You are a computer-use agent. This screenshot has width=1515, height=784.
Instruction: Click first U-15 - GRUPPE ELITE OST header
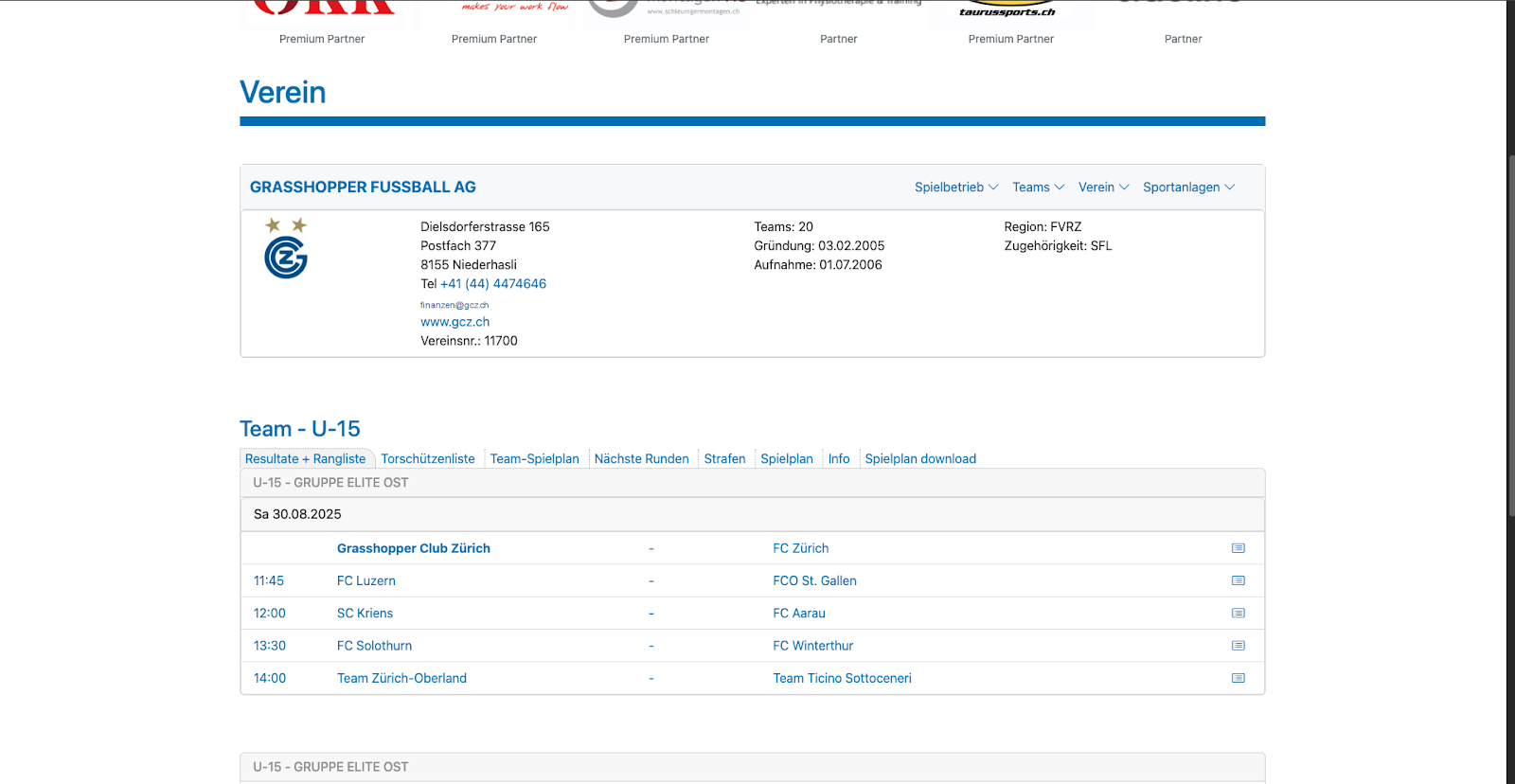tap(753, 483)
